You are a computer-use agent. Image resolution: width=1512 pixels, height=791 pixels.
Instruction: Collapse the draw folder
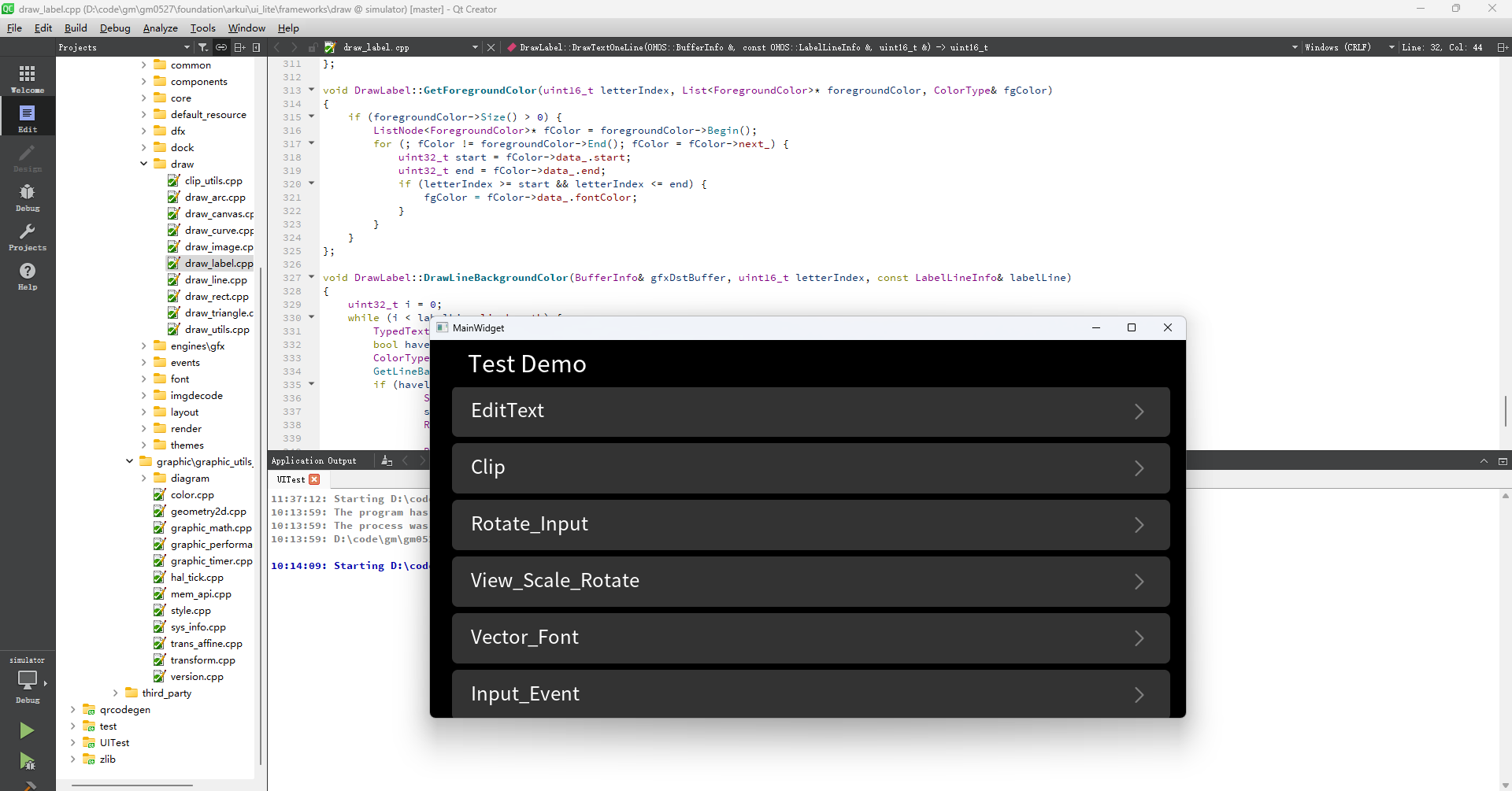click(144, 164)
